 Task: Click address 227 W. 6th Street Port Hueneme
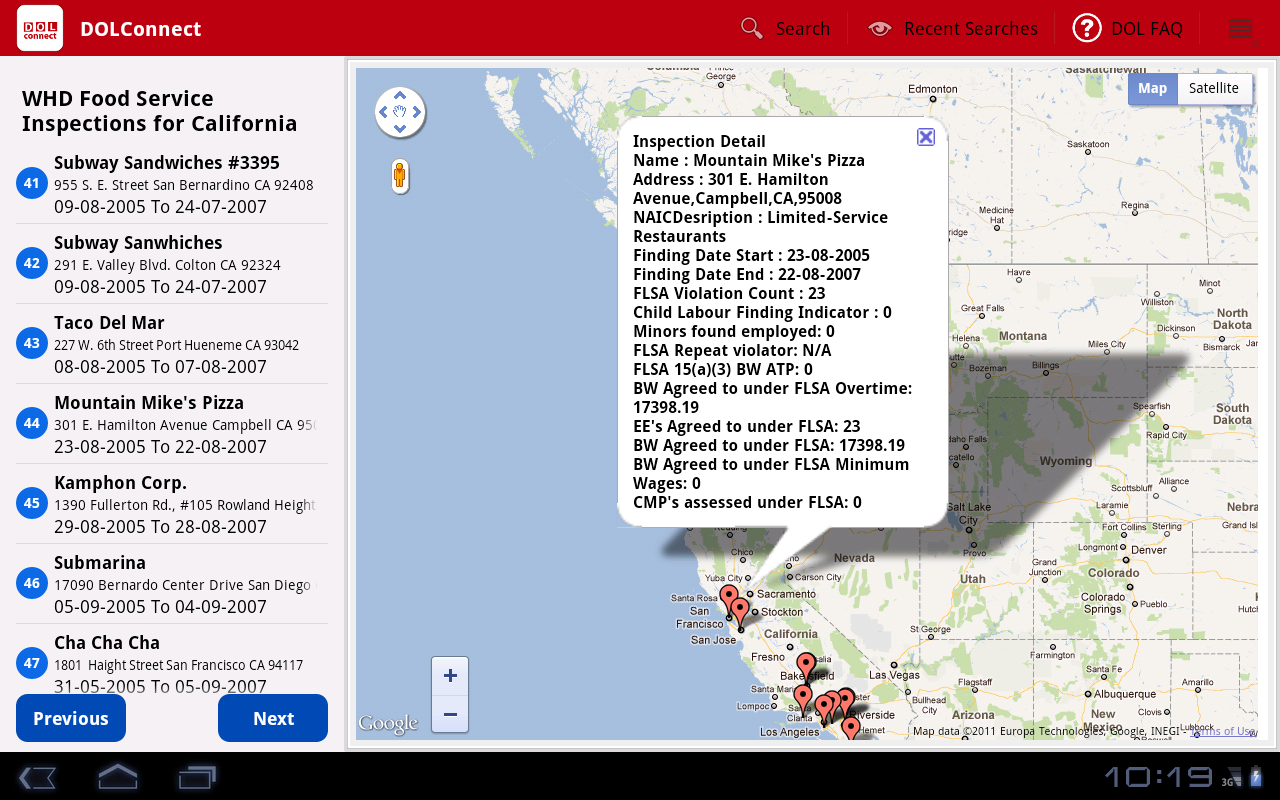pyautogui.click(x=176, y=345)
